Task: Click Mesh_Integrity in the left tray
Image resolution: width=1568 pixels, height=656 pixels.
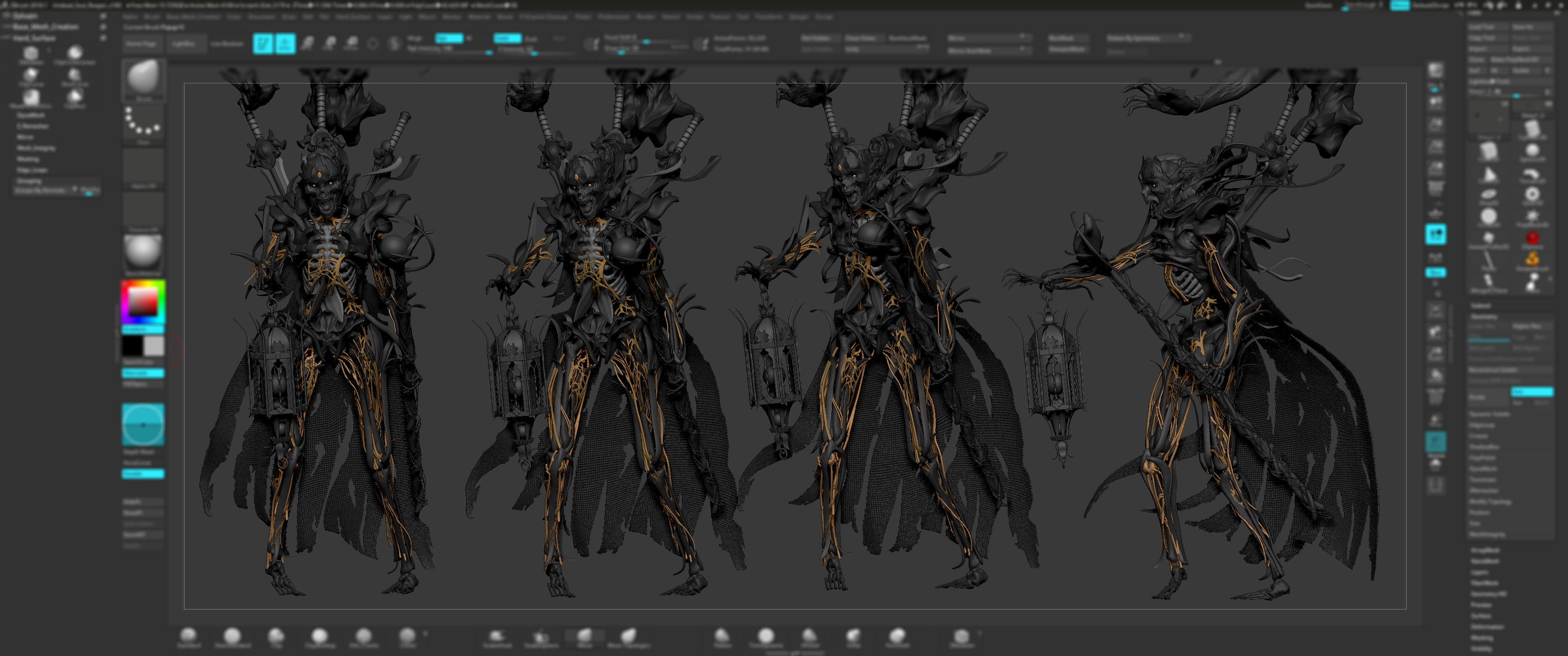Action: click(x=36, y=148)
